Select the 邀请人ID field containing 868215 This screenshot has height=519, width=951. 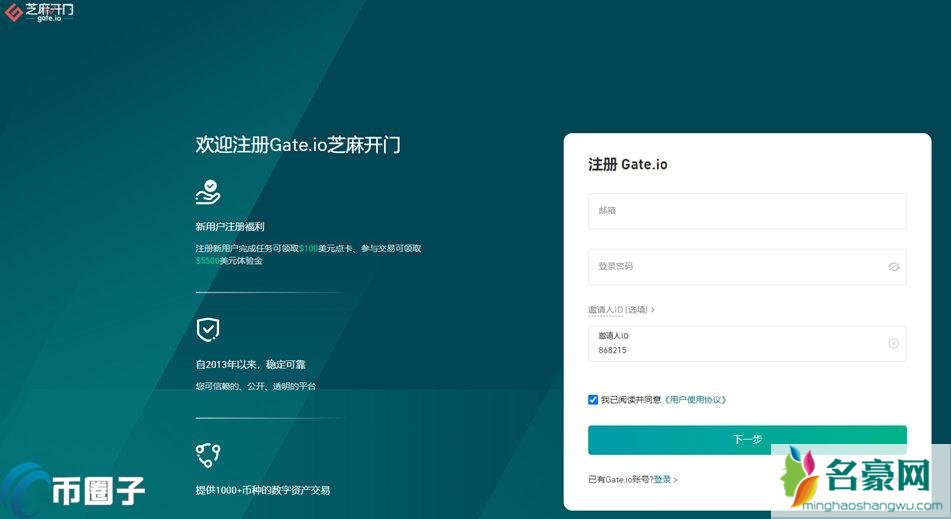[736, 344]
